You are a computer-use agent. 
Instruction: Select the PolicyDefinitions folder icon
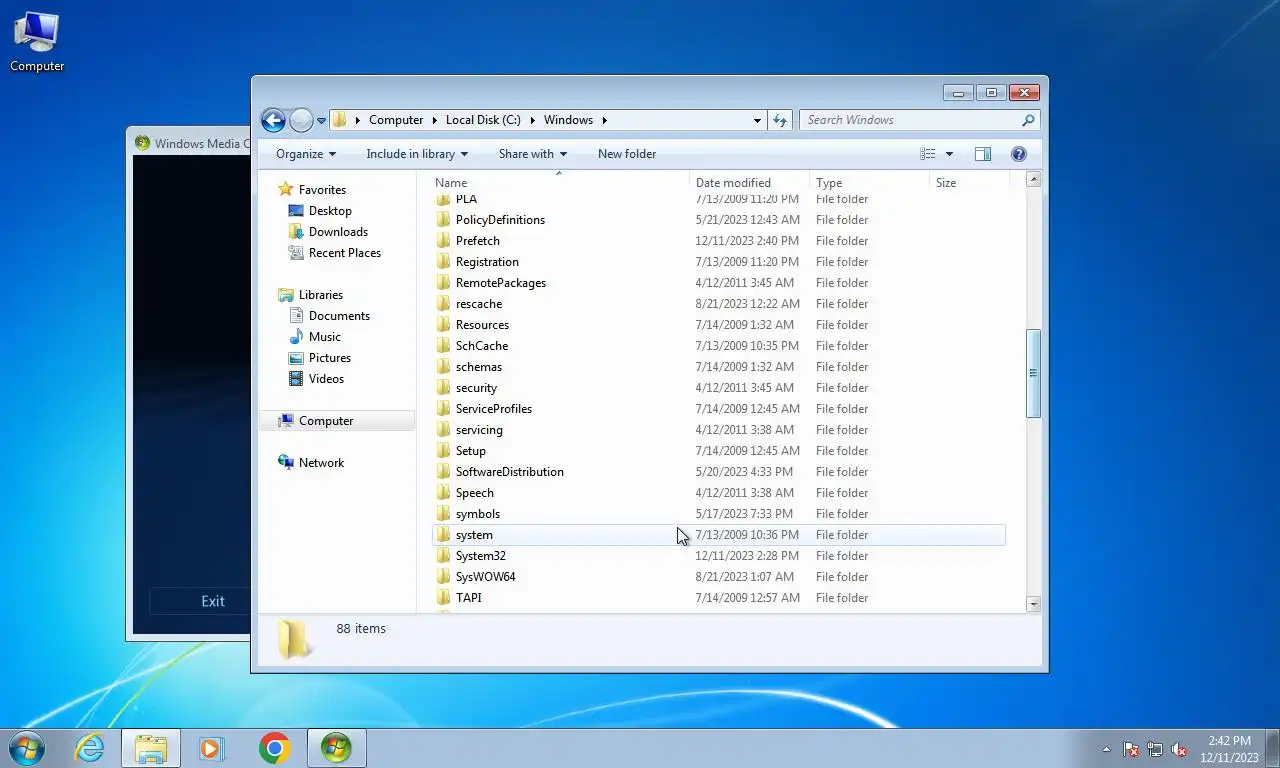pyautogui.click(x=444, y=220)
